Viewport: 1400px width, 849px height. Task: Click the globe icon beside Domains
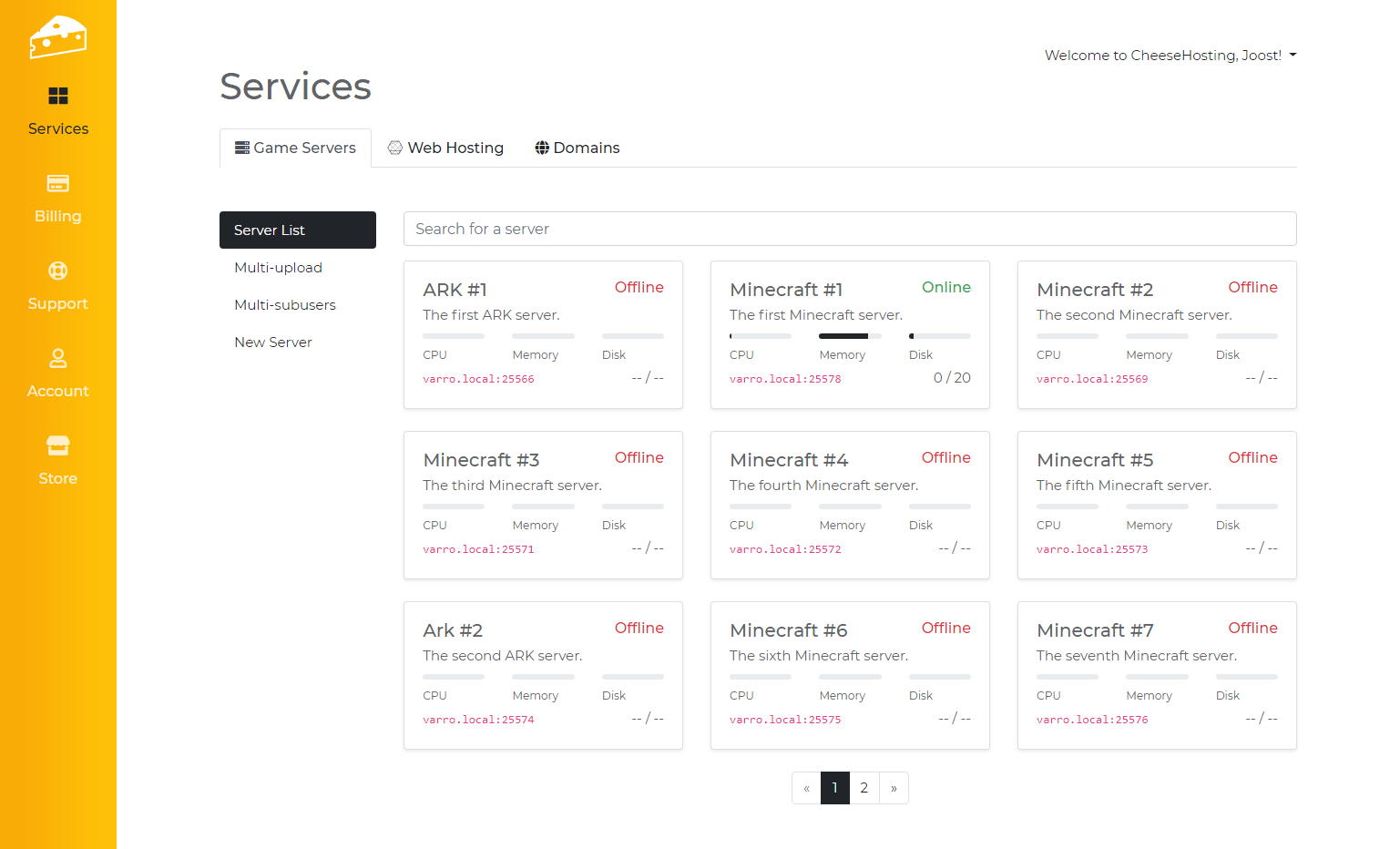[542, 148]
